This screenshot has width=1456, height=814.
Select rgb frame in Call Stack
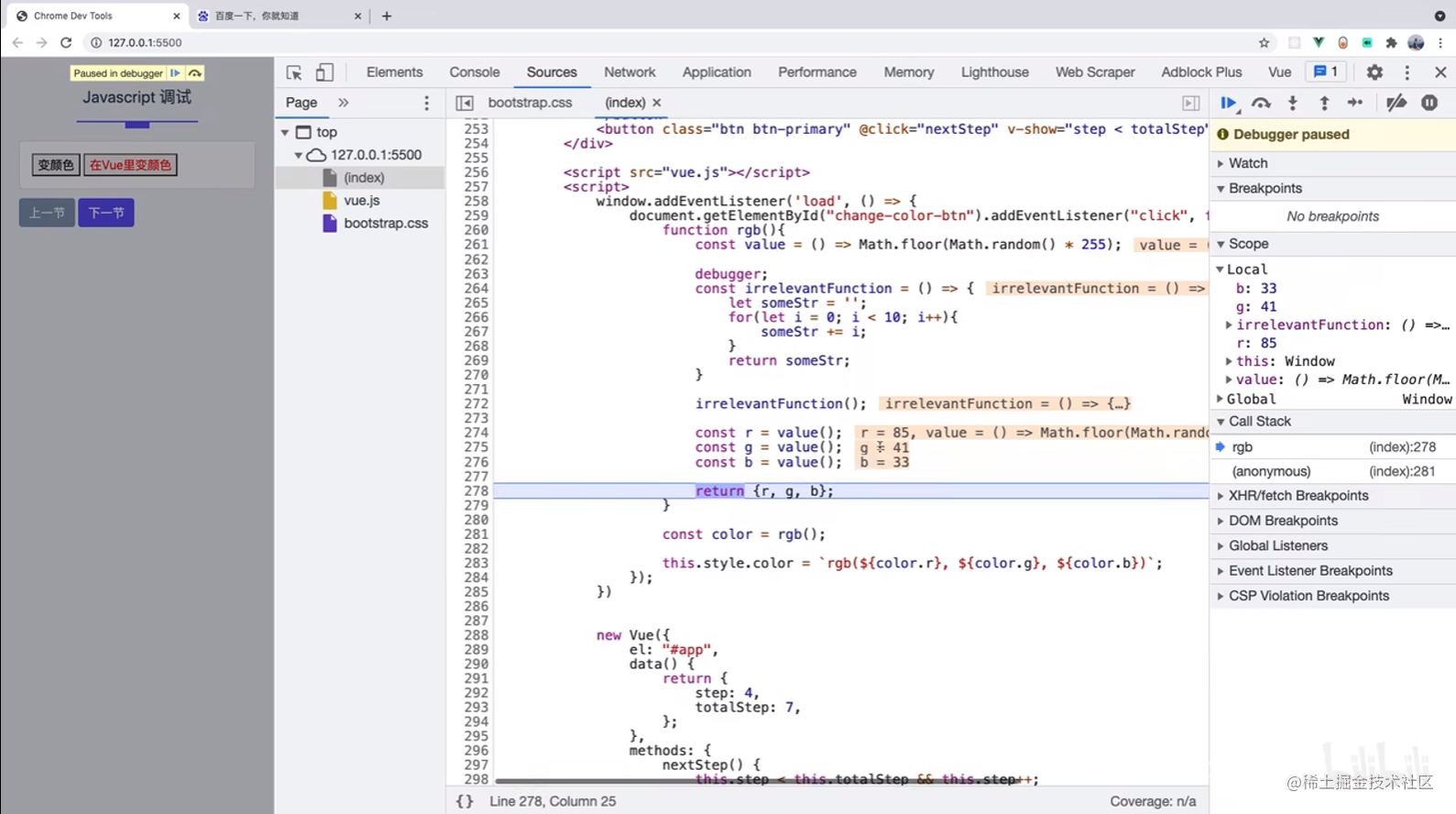[x=1332, y=447]
